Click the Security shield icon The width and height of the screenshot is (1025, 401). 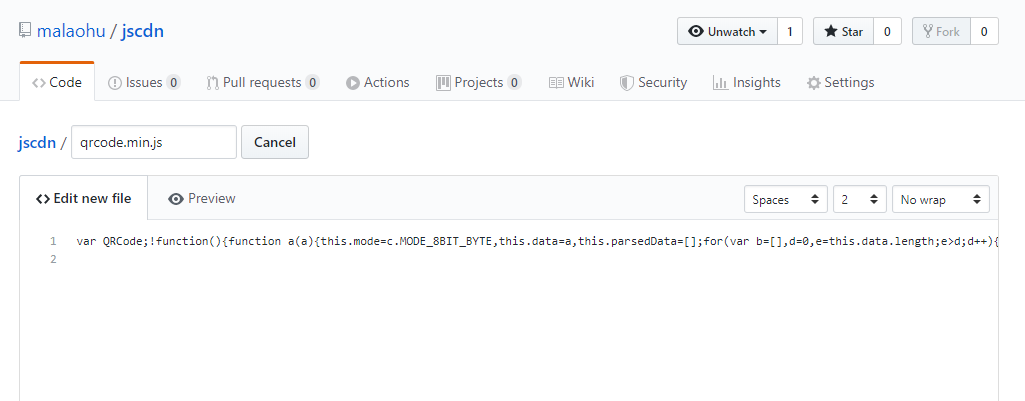[627, 83]
